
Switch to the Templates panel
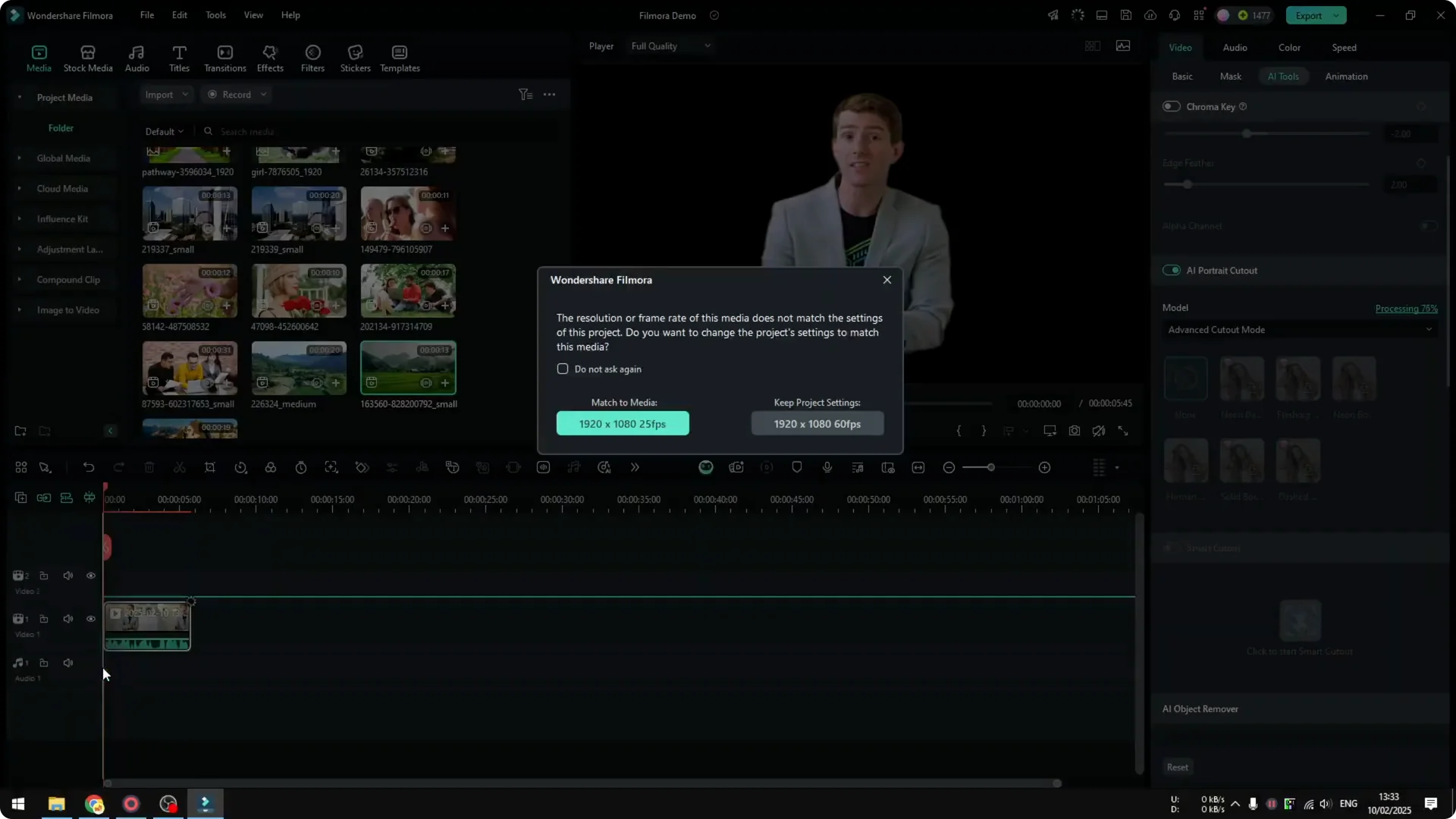tap(399, 58)
